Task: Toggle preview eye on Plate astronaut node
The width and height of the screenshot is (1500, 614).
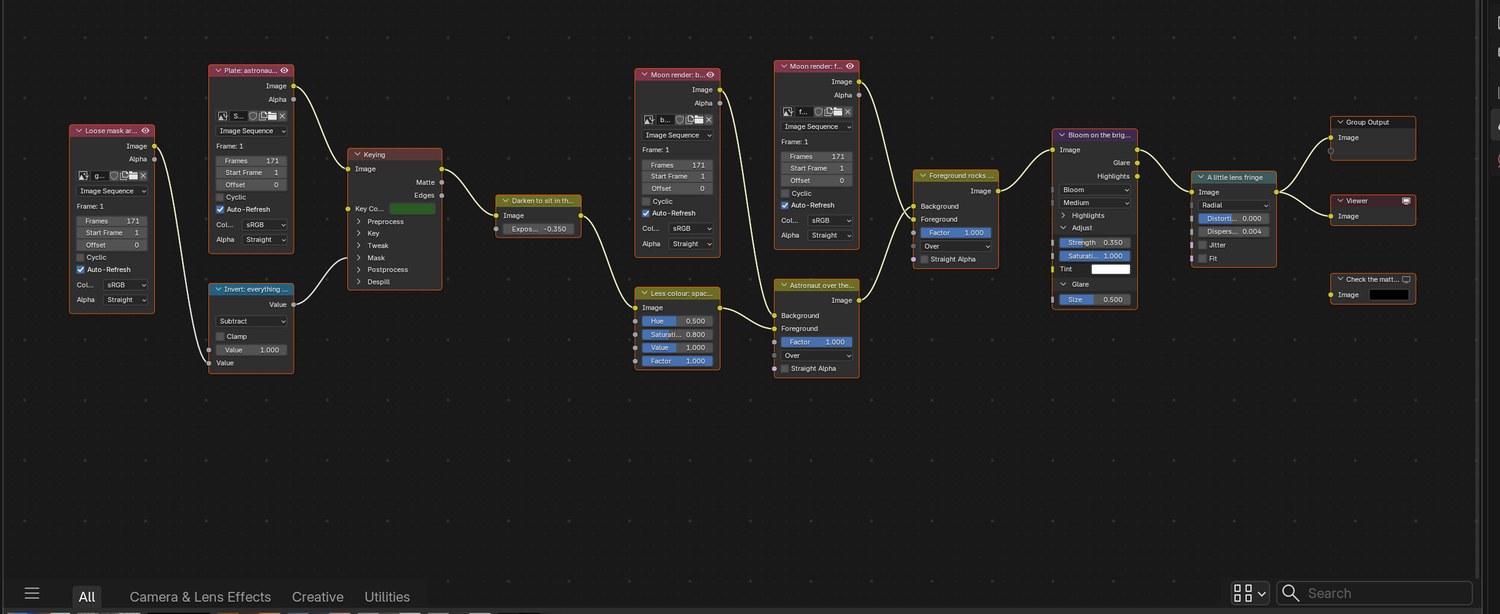Action: (285, 71)
